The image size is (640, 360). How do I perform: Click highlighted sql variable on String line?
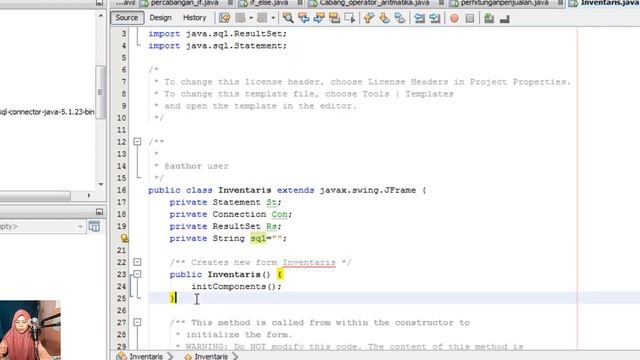coord(258,238)
